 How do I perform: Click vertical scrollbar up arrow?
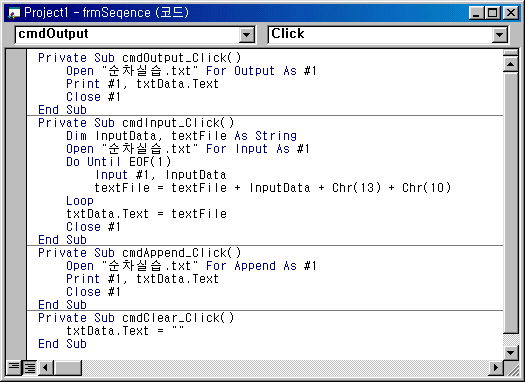point(511,64)
